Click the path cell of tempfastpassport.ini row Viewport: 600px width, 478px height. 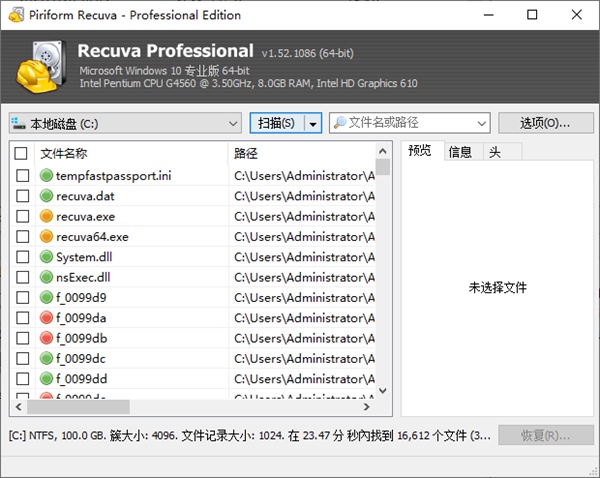coord(304,176)
